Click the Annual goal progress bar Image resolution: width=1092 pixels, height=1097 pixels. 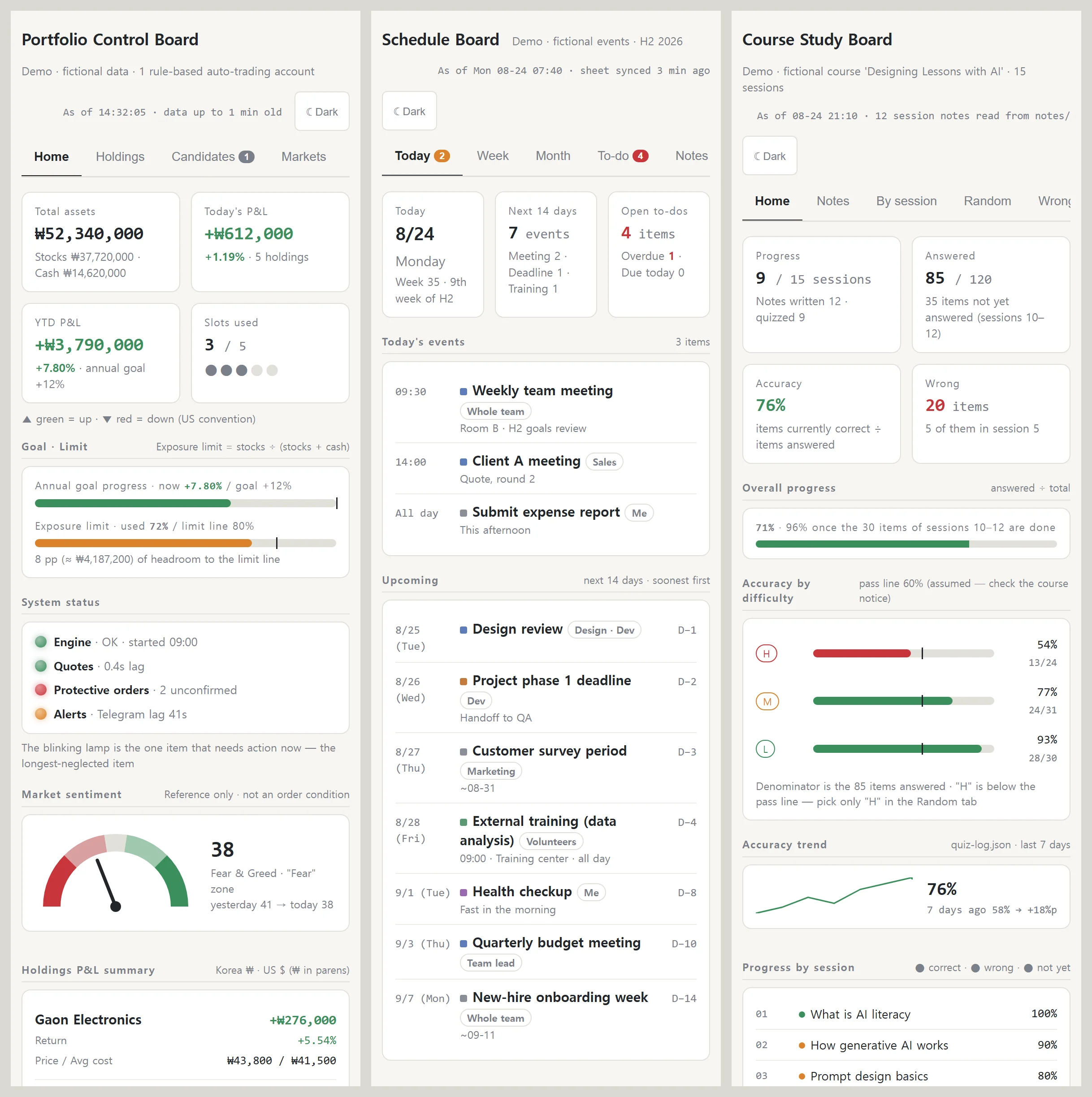pyautogui.click(x=186, y=503)
